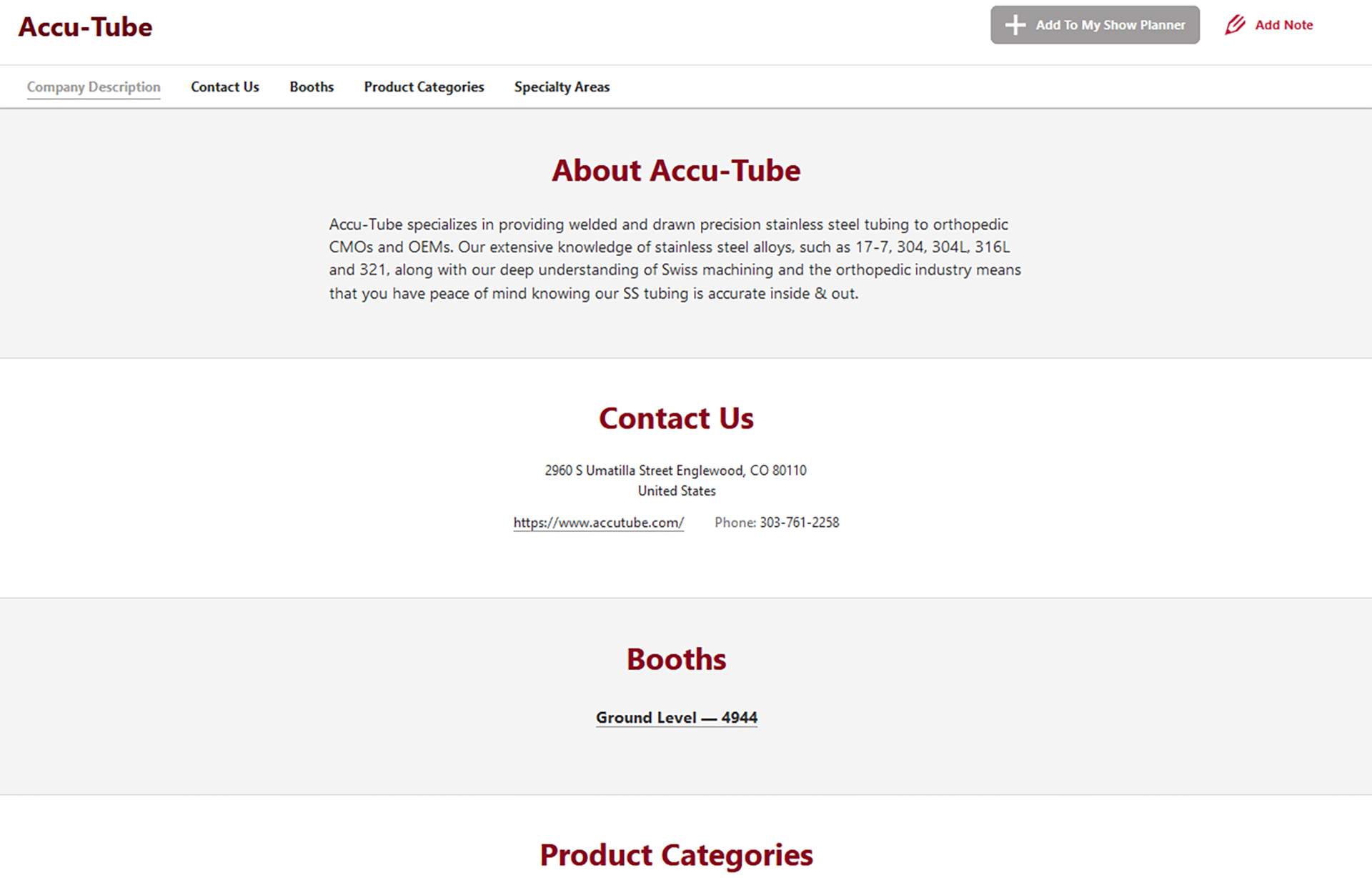Click the Booths section heading

pyautogui.click(x=676, y=659)
